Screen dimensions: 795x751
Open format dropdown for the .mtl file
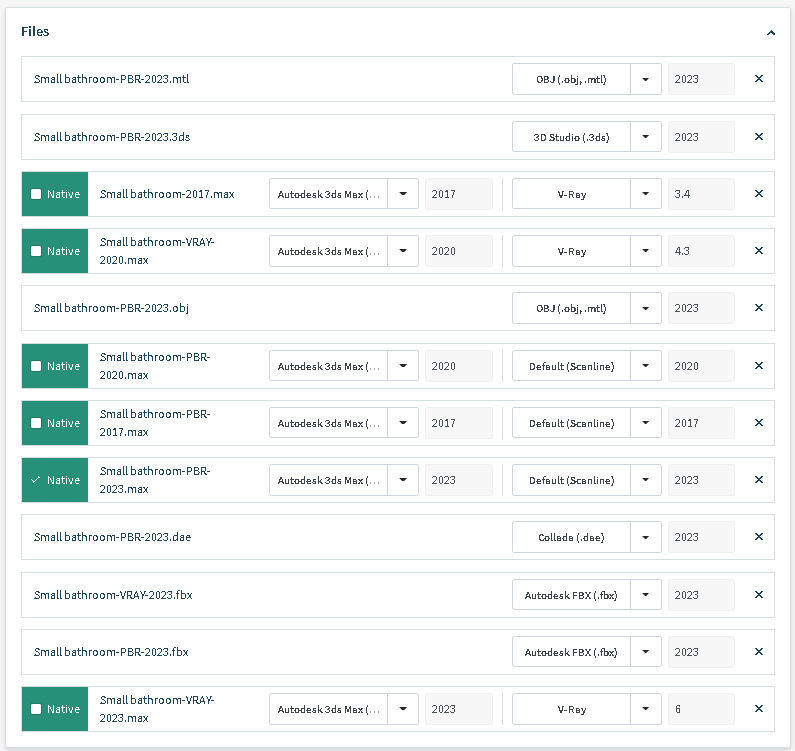click(x=646, y=79)
